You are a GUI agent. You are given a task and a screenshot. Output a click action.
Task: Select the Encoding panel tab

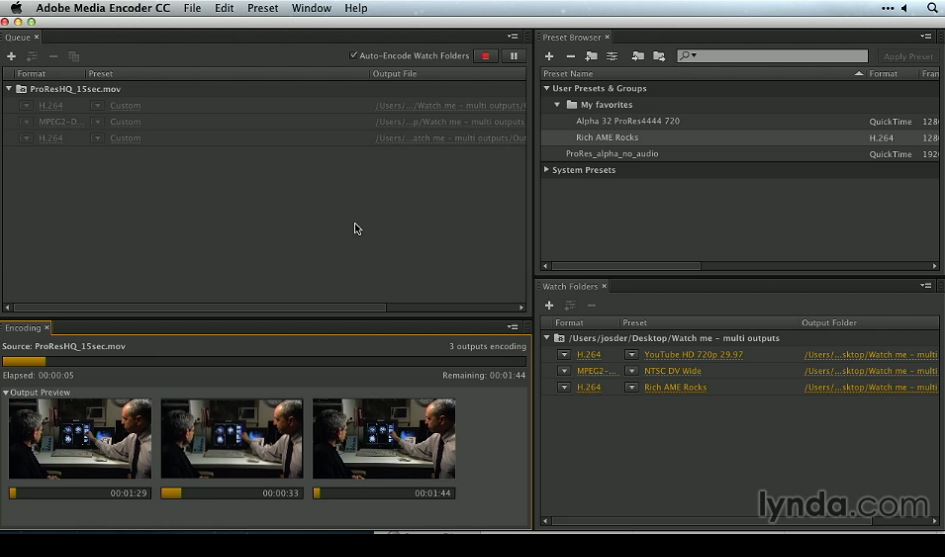click(x=23, y=328)
